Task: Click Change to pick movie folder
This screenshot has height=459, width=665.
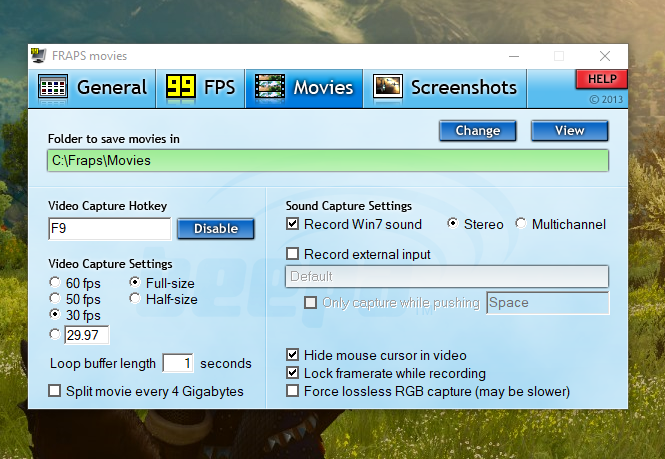Action: tap(478, 131)
